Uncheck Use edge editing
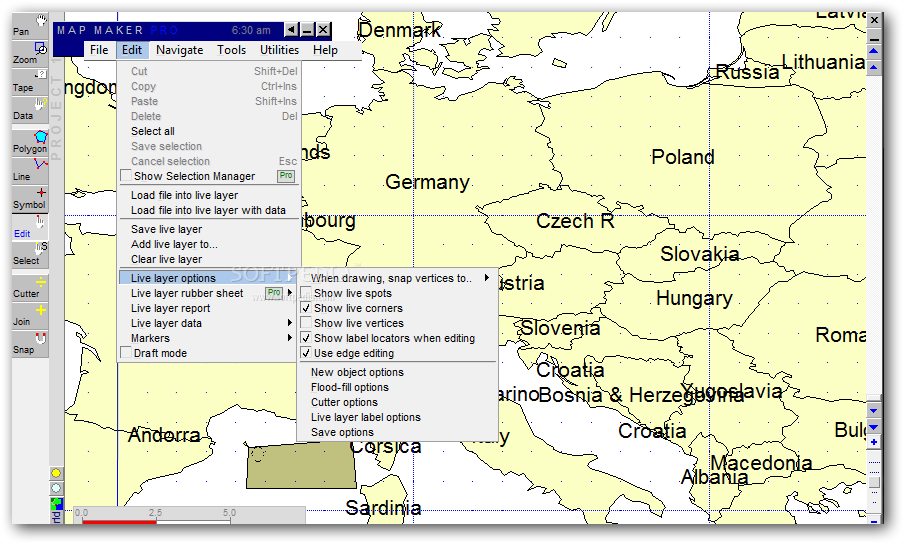This screenshot has width=904, height=544. click(x=306, y=353)
